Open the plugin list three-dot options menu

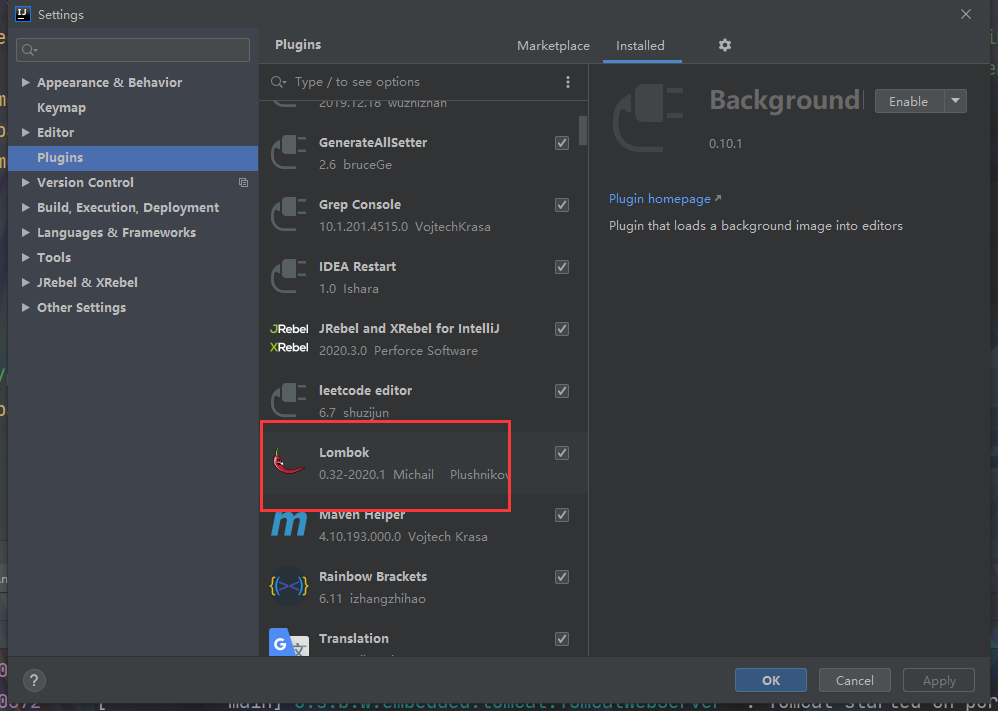(568, 82)
